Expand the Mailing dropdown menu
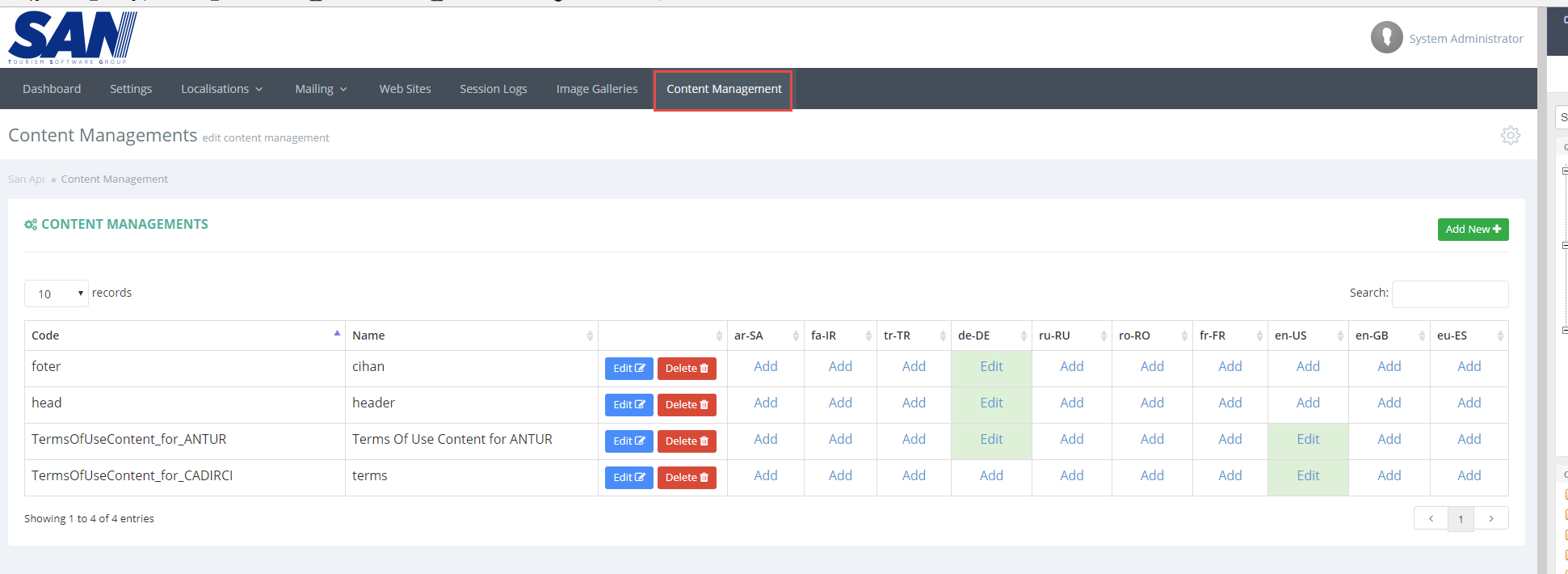Viewport: 1568px width, 574px height. click(x=321, y=89)
